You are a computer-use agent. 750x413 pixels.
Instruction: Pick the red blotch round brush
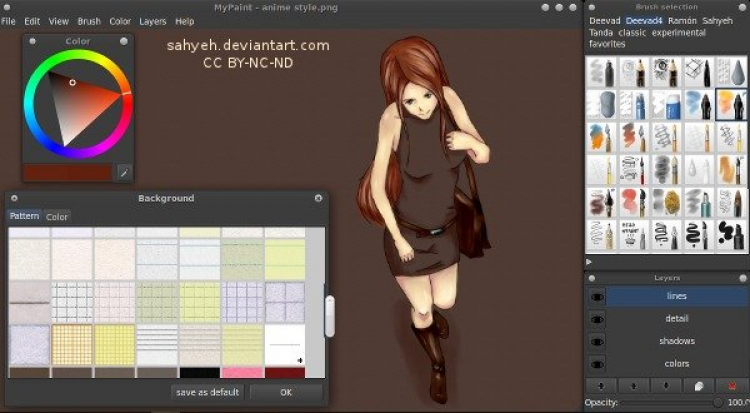(x=634, y=202)
